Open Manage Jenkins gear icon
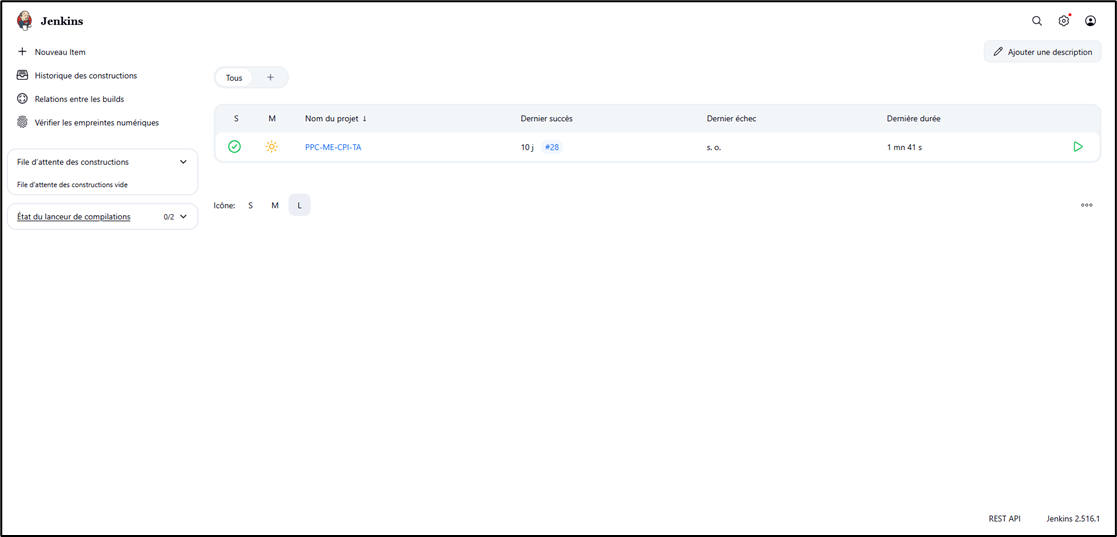This screenshot has height=537, width=1117. pos(1064,21)
